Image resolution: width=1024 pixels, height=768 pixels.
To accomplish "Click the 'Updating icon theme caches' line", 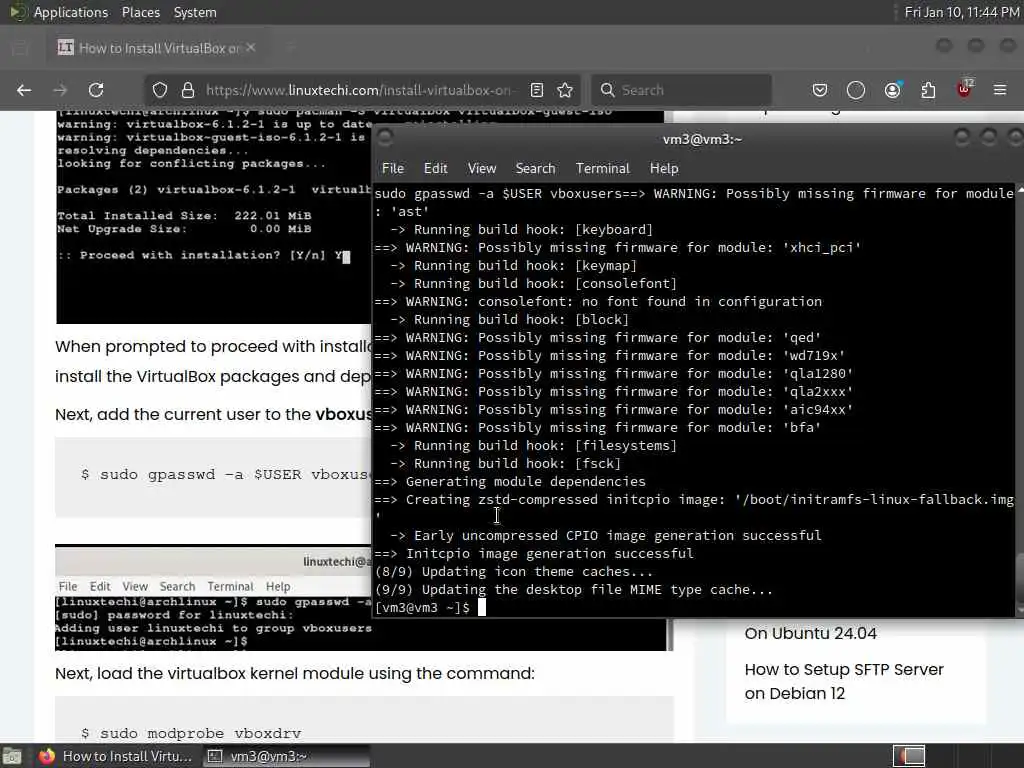I will pyautogui.click(x=514, y=571).
